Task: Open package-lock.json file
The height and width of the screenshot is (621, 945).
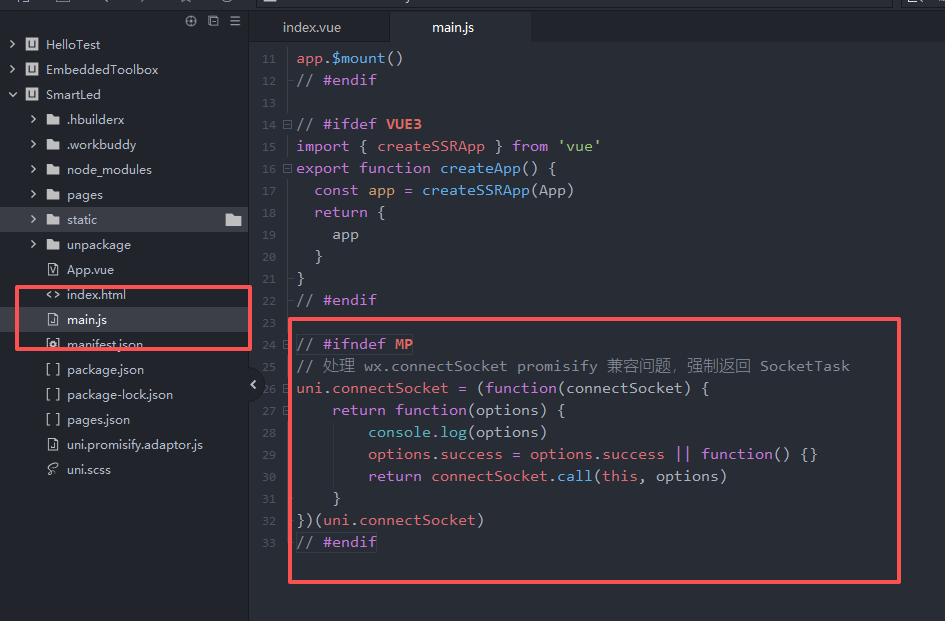Action: click(120, 394)
